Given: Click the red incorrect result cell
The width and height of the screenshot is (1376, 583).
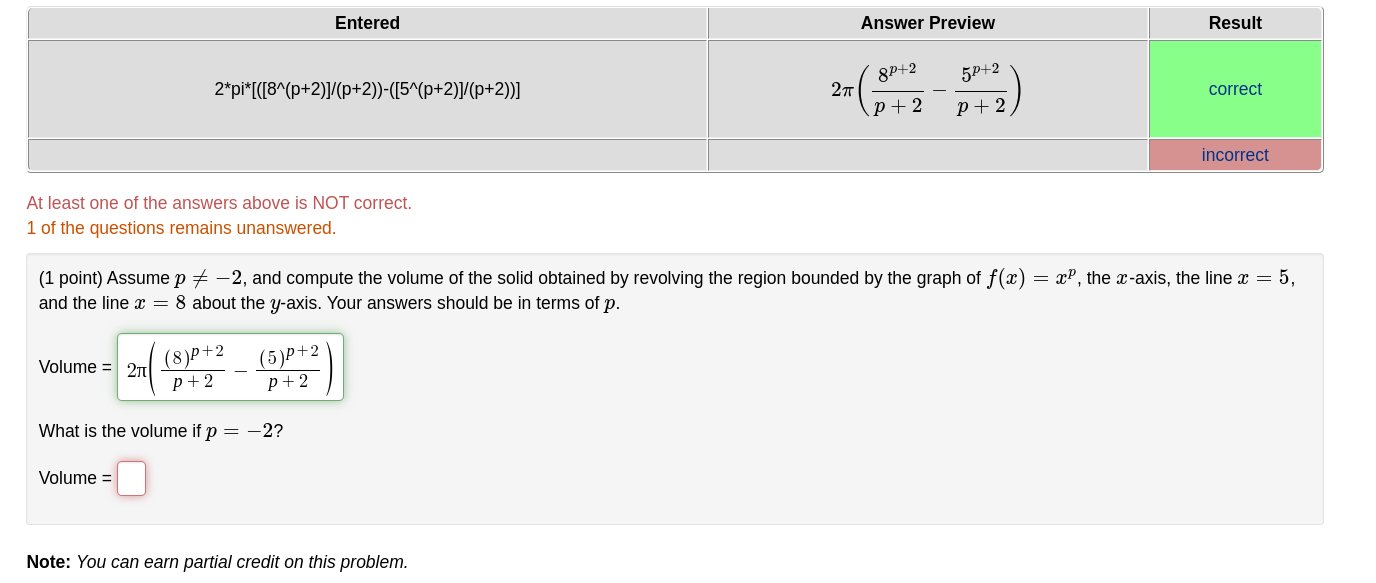Looking at the screenshot, I should click(x=1235, y=154).
